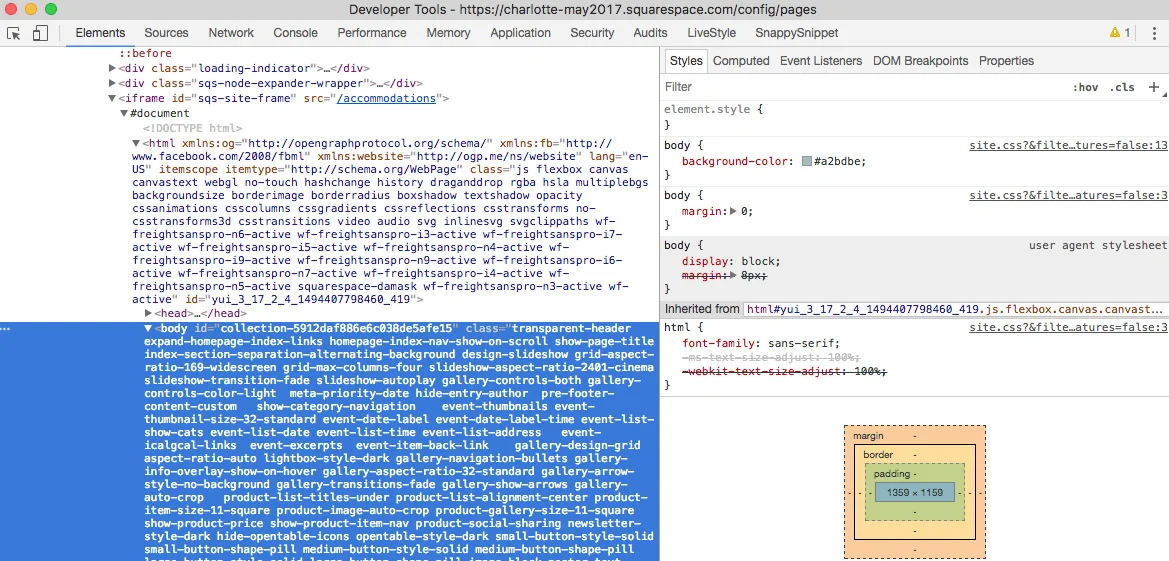Image resolution: width=1169 pixels, height=561 pixels.
Task: Activate the inspect element picker icon
Action: pos(13,33)
